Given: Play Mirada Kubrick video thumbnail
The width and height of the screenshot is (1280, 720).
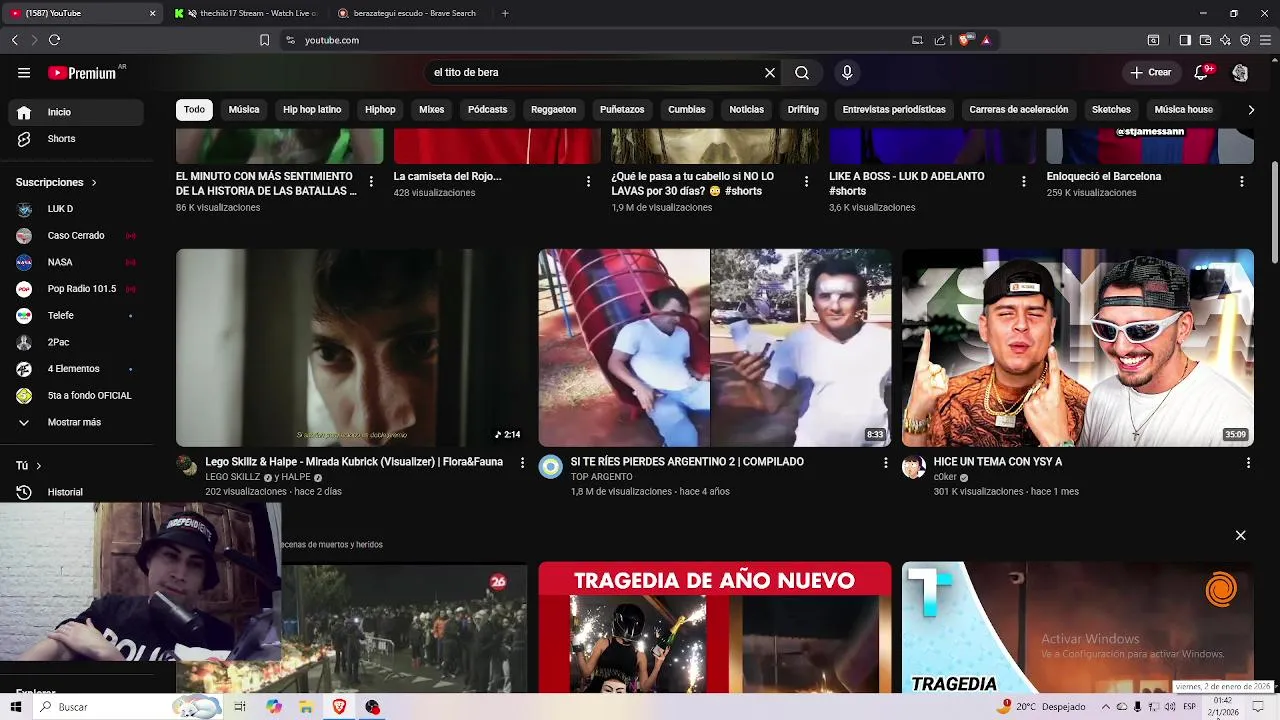Looking at the screenshot, I should click(352, 348).
